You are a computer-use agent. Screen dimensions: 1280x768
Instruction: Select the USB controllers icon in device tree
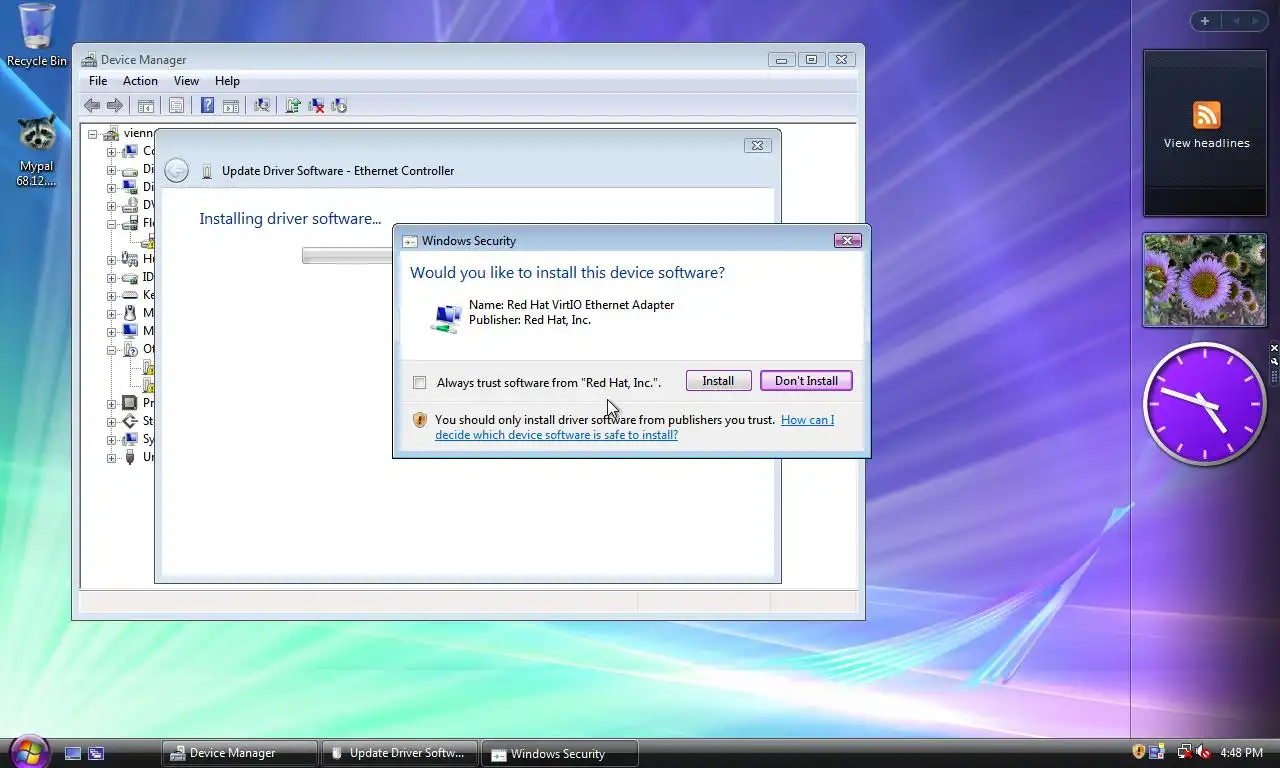(129, 457)
